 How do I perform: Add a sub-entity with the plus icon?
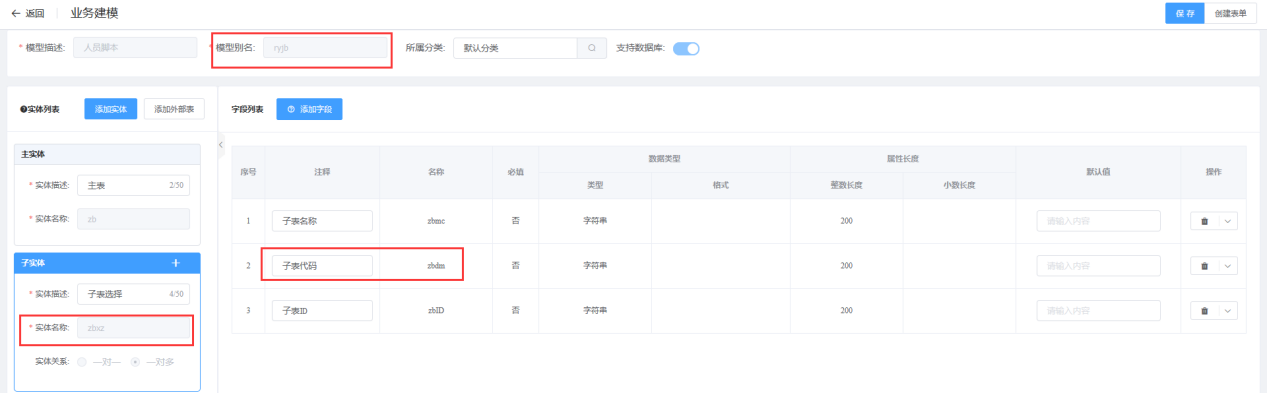point(176,262)
